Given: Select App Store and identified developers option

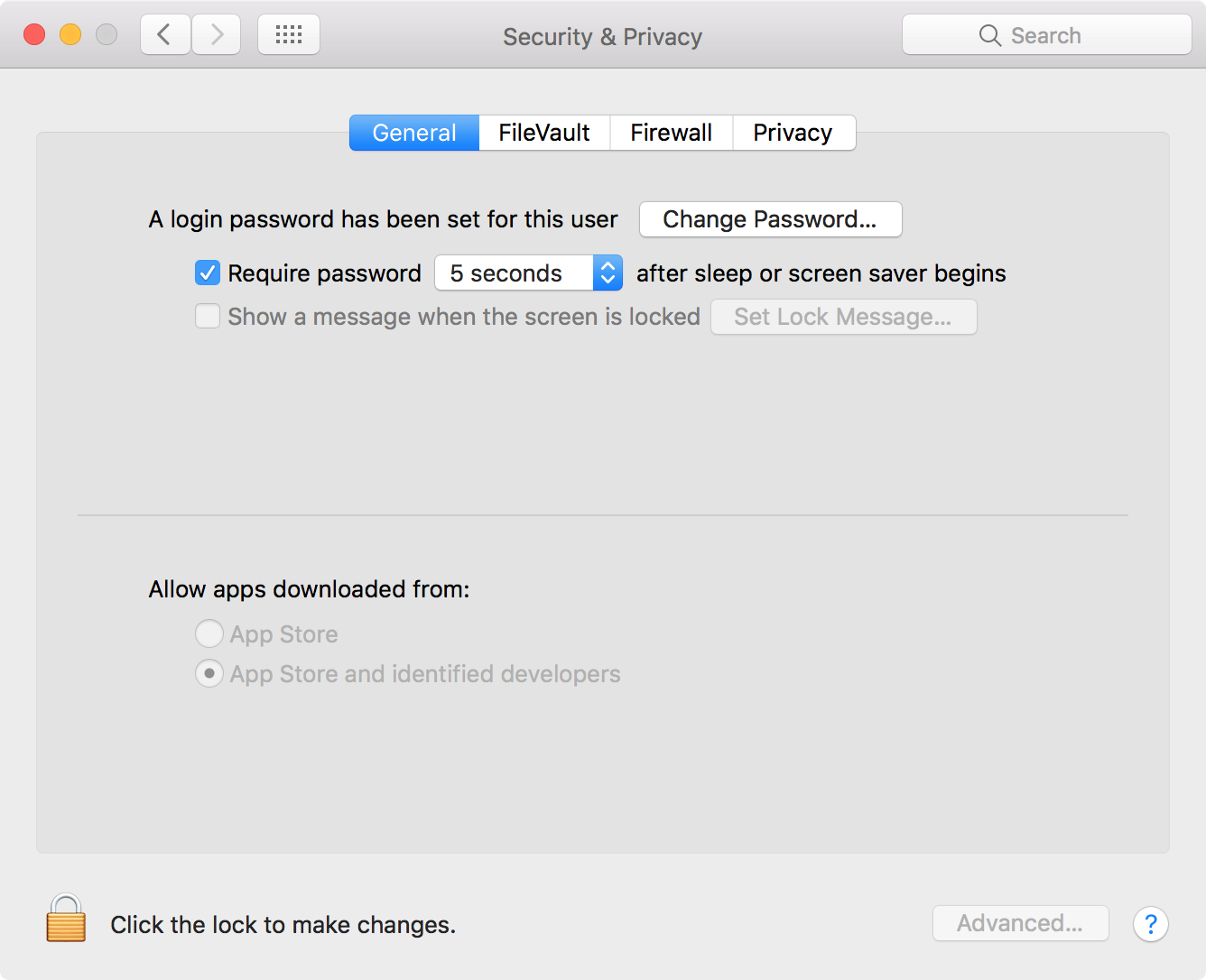Looking at the screenshot, I should 209,673.
